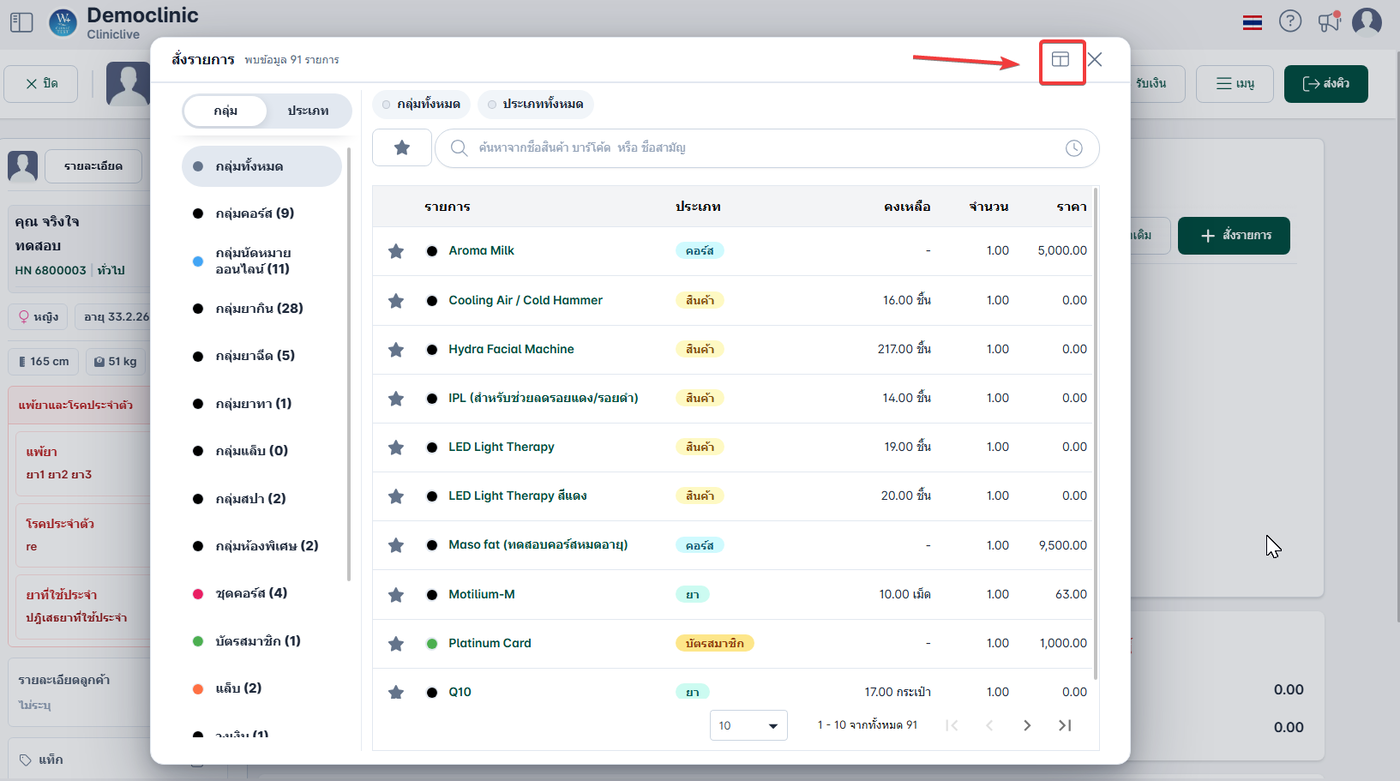The image size is (1400, 781).
Task: Select the กลุ่มทั้งหมด filter chip
Action: pyautogui.click(x=421, y=104)
